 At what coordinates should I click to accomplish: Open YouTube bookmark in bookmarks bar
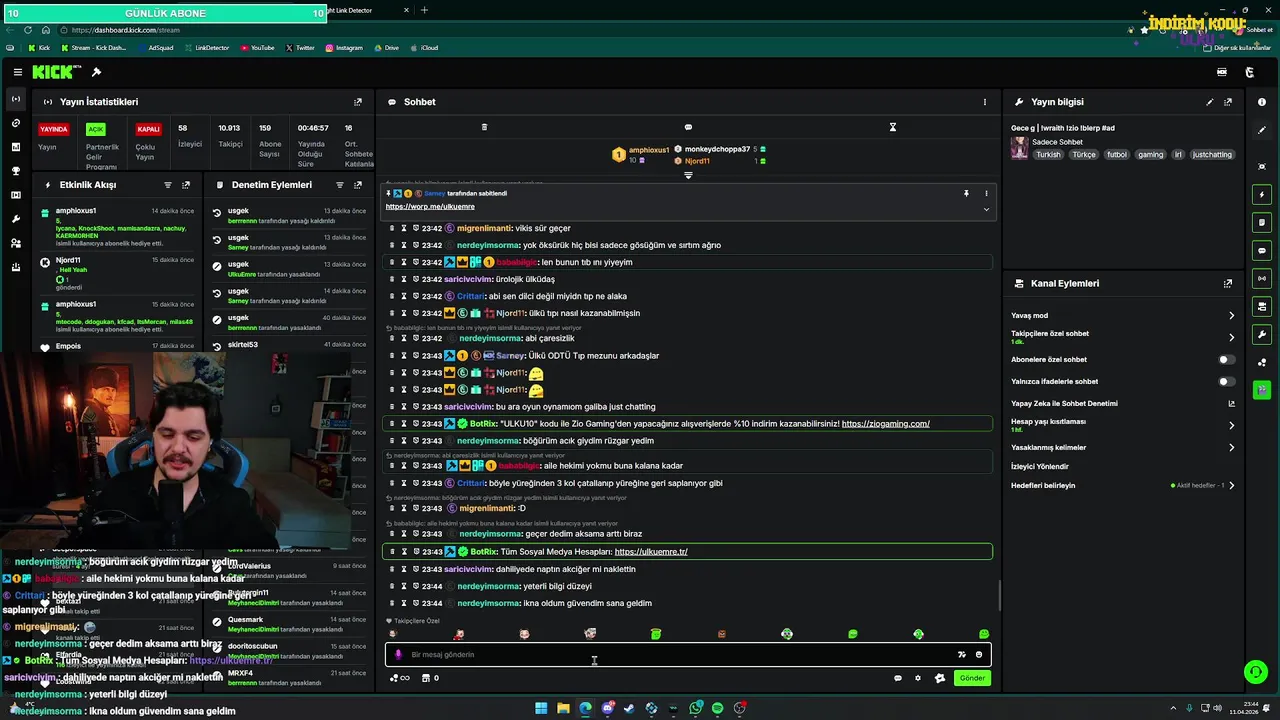click(x=257, y=47)
